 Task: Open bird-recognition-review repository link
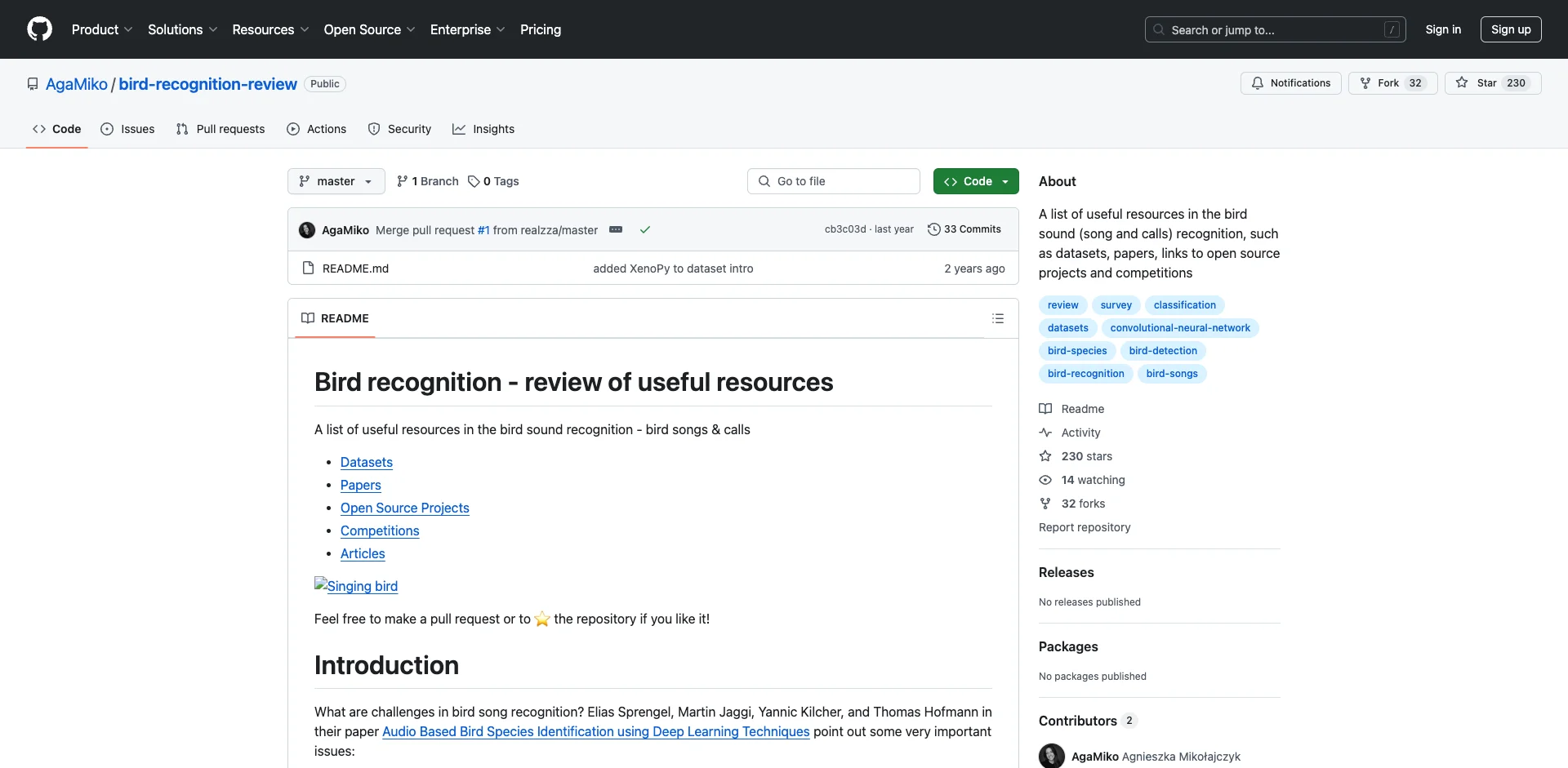click(x=207, y=84)
